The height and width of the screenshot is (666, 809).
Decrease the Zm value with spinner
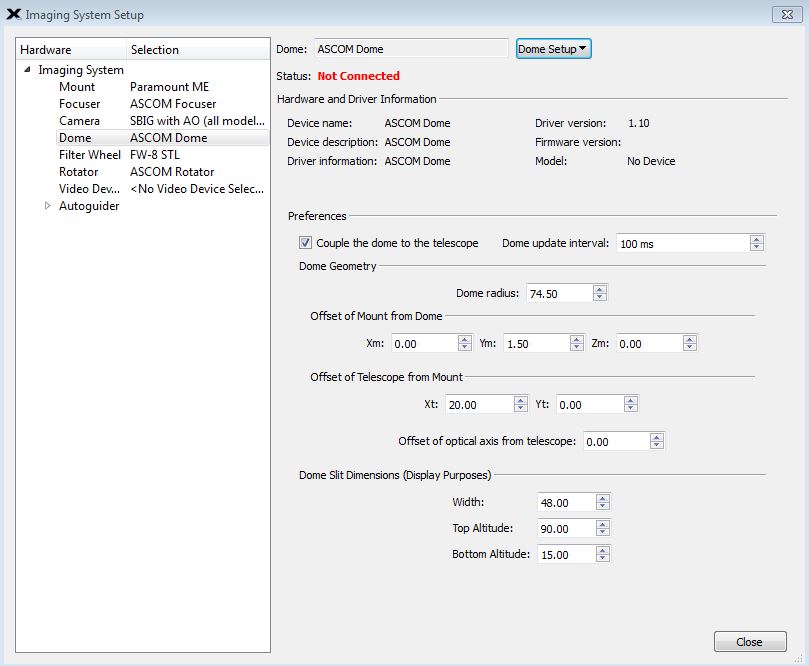[x=690, y=347]
